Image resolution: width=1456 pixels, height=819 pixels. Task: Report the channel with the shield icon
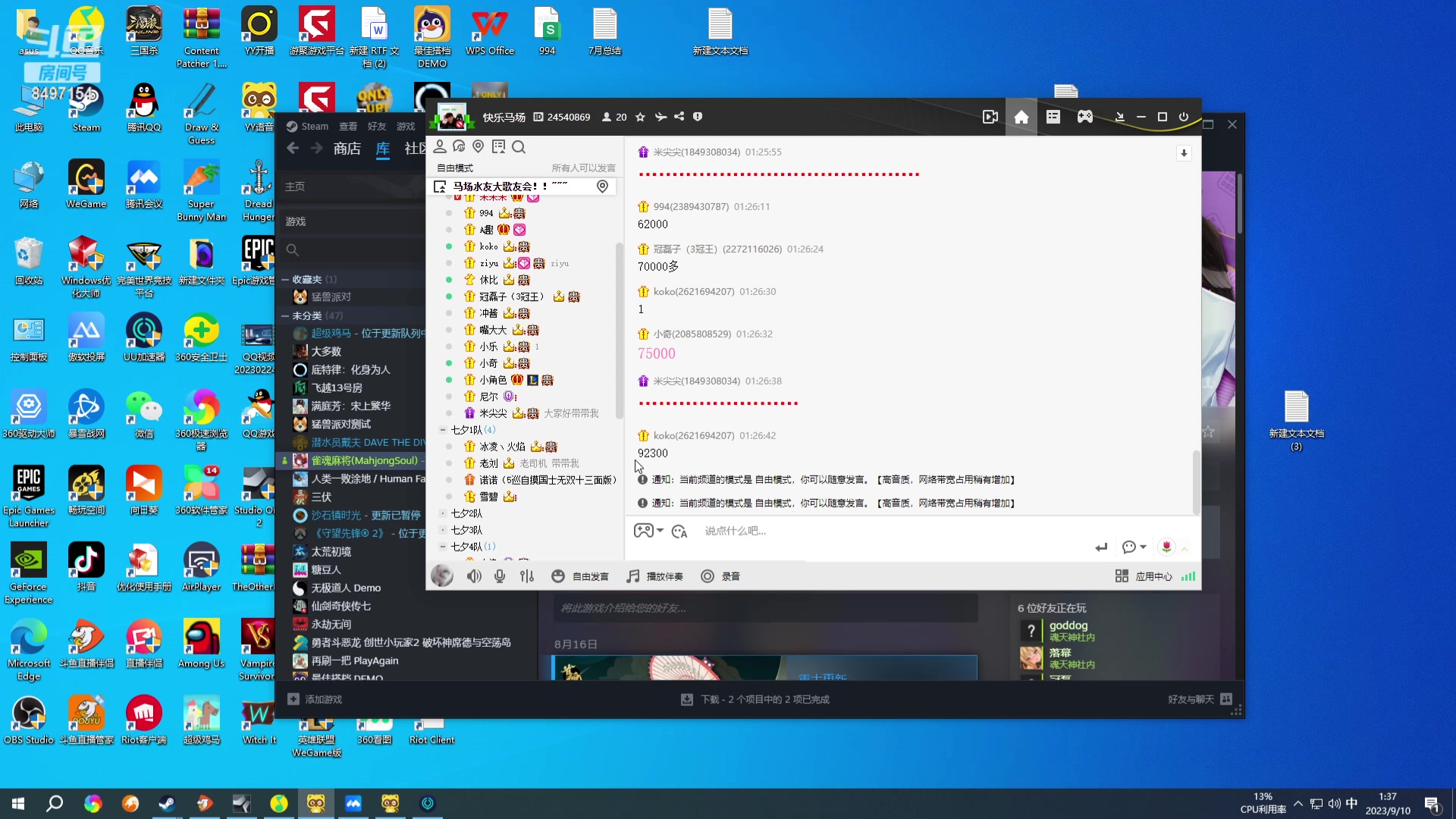pyautogui.click(x=698, y=117)
